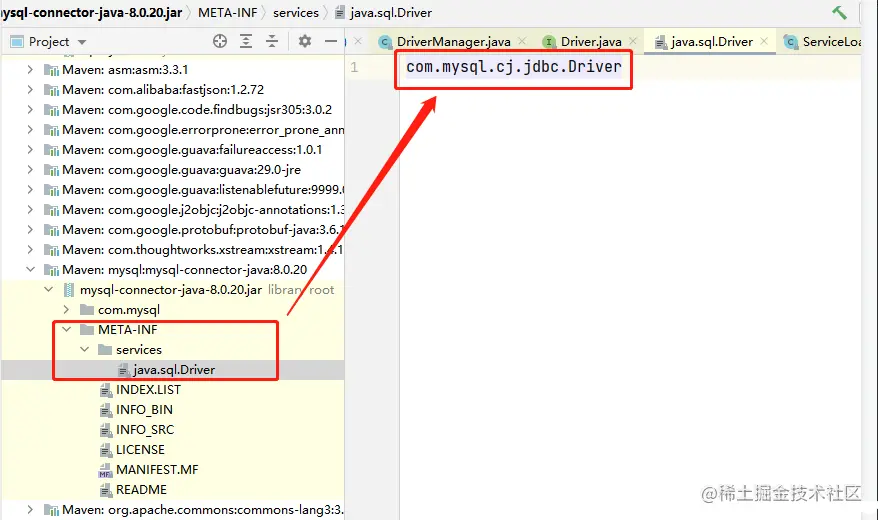
Task: Click the locate/select opened file target icon
Action: [x=220, y=41]
